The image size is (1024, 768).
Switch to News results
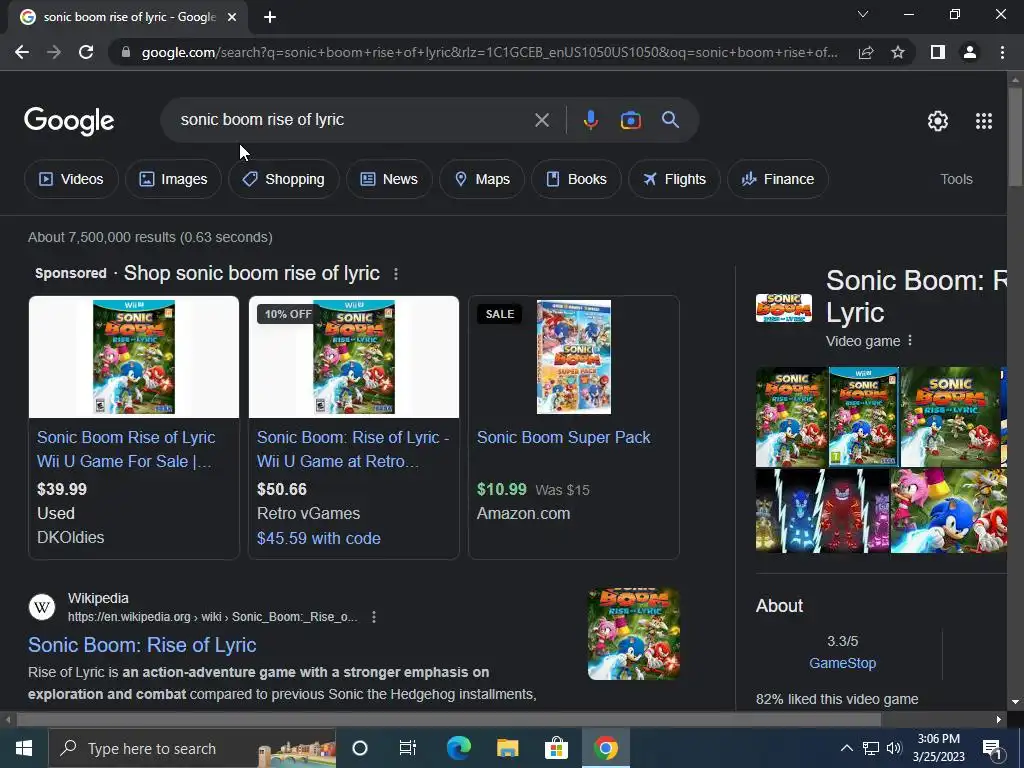(x=389, y=179)
